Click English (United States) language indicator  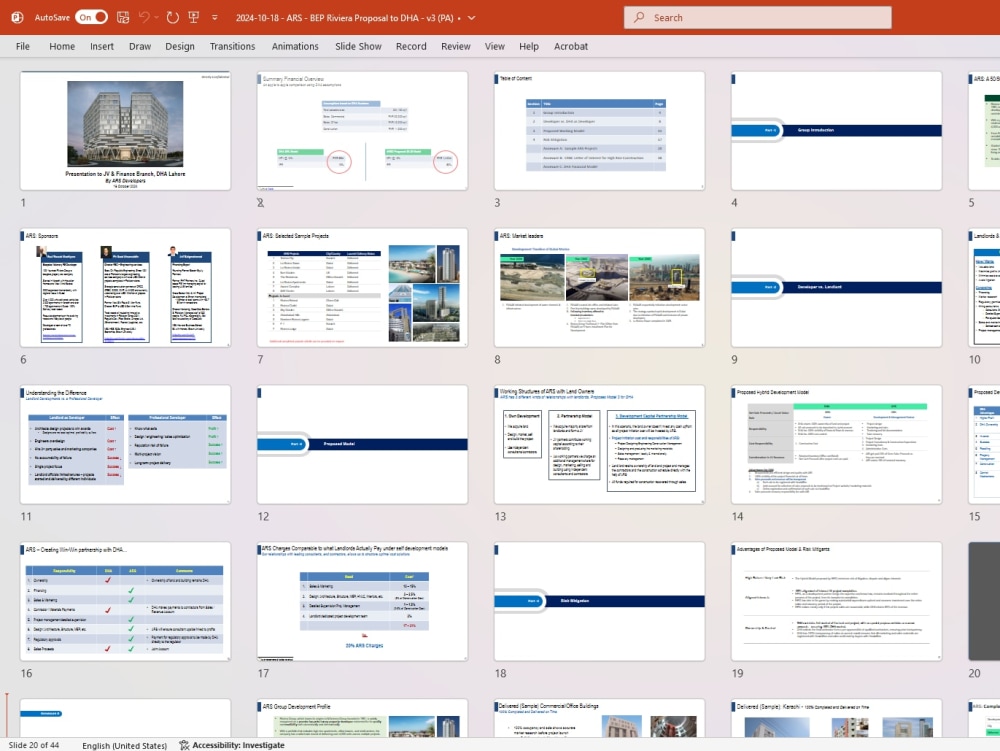pyautogui.click(x=124, y=745)
